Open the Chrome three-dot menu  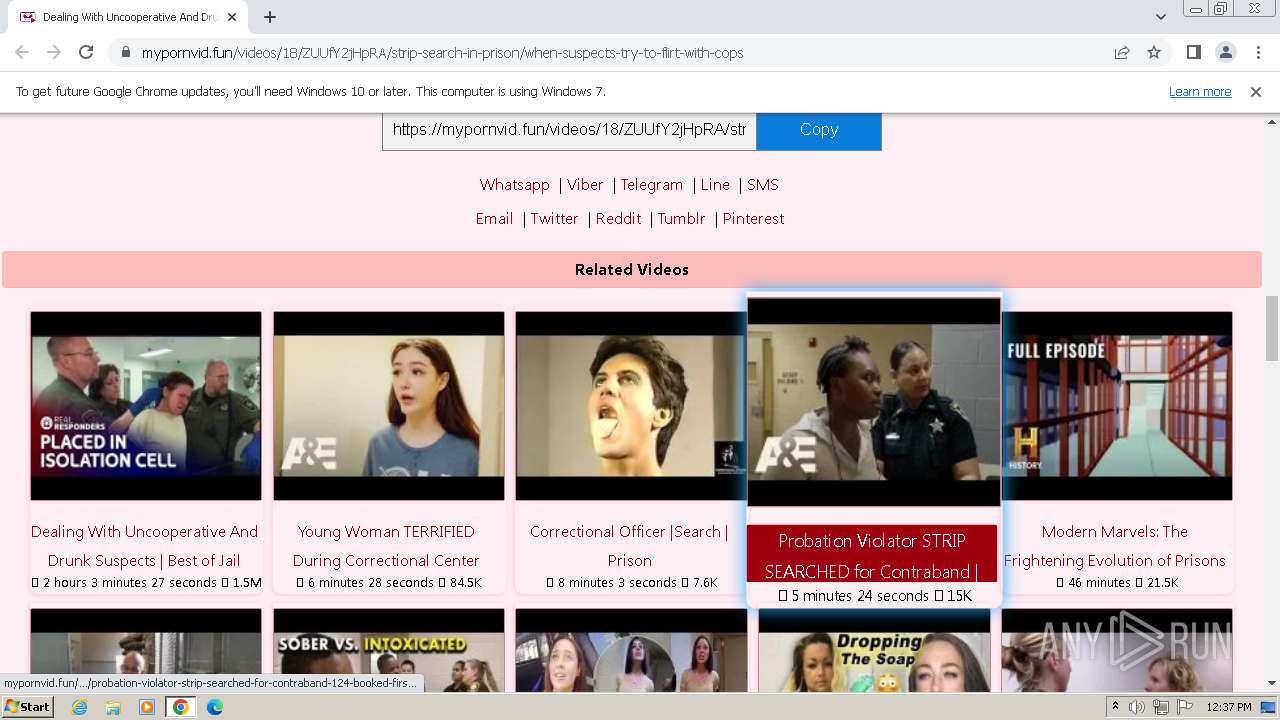tap(1258, 53)
